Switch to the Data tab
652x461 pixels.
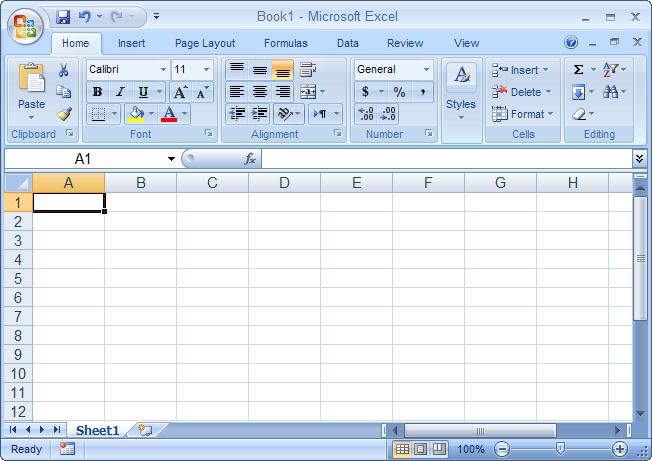(348, 43)
